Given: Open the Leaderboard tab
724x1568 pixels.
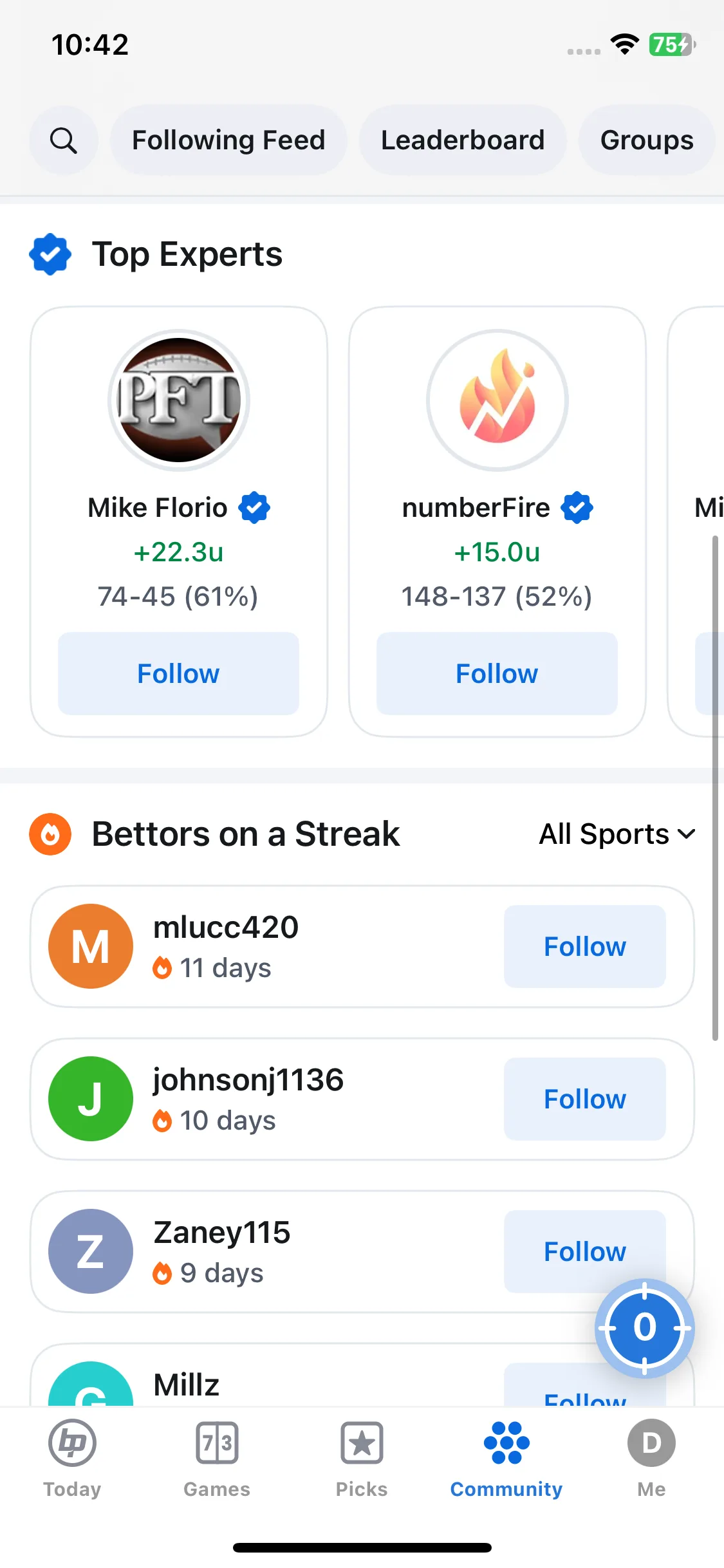Looking at the screenshot, I should (x=463, y=140).
